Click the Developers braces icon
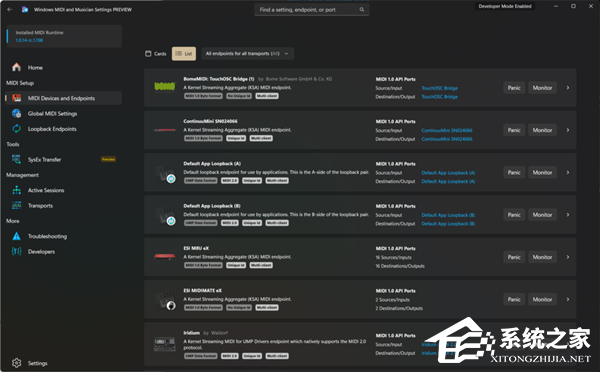This screenshot has height=372, width=600. pos(16,251)
